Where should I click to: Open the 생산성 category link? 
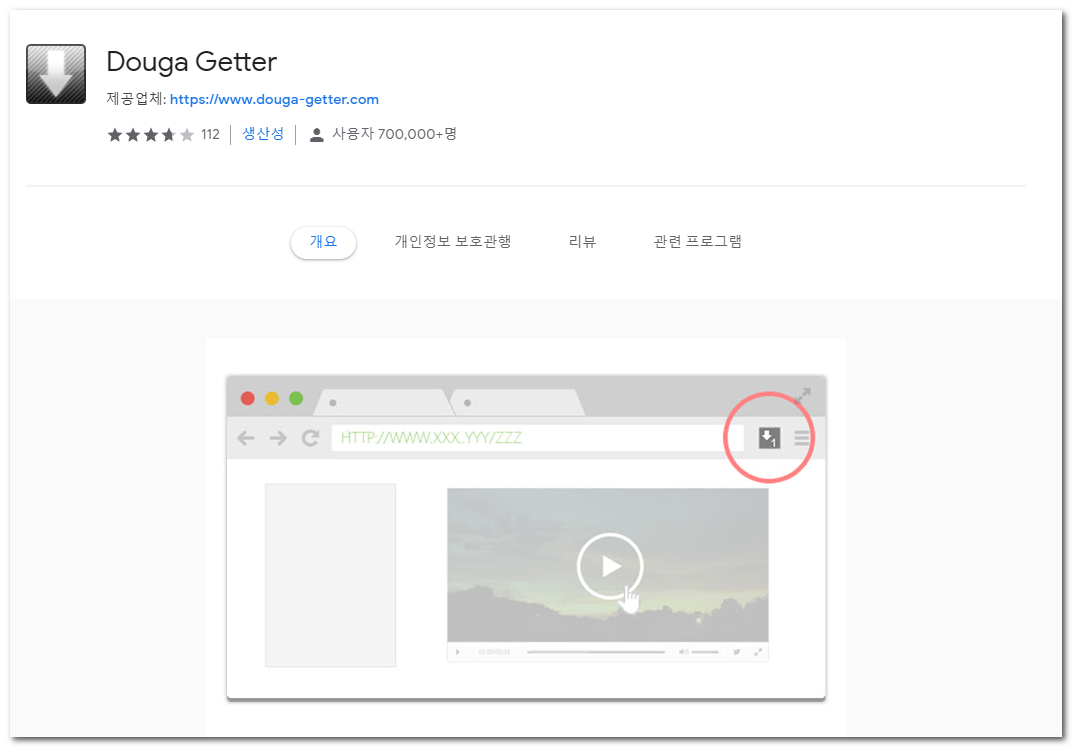coord(263,134)
